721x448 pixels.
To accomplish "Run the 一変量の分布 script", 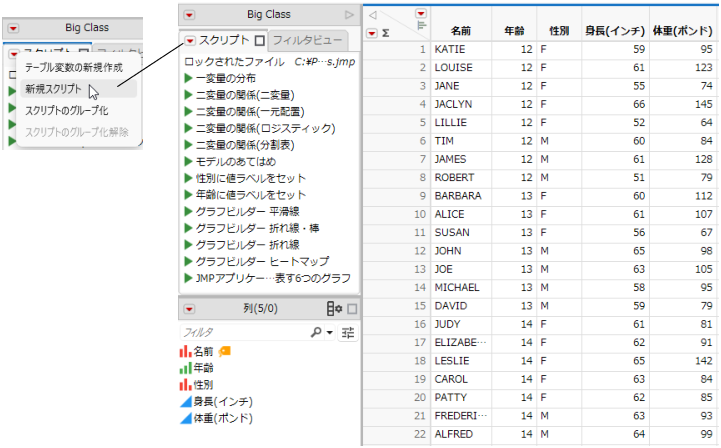I will tap(188, 78).
